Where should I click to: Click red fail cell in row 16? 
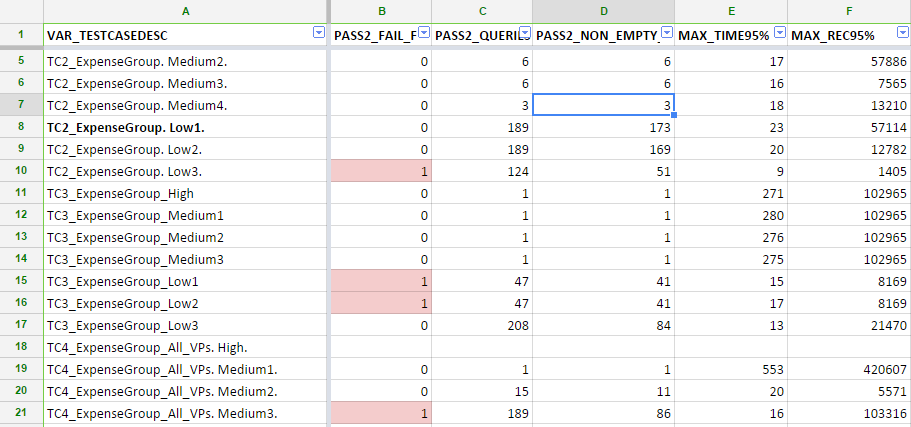click(381, 303)
